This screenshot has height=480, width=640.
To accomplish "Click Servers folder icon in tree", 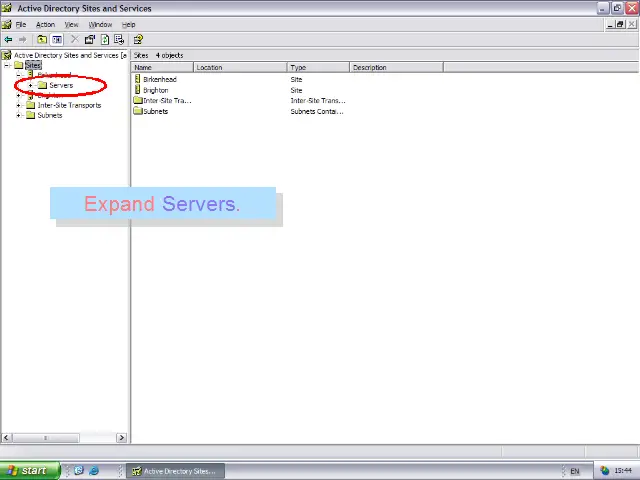I will (42, 85).
